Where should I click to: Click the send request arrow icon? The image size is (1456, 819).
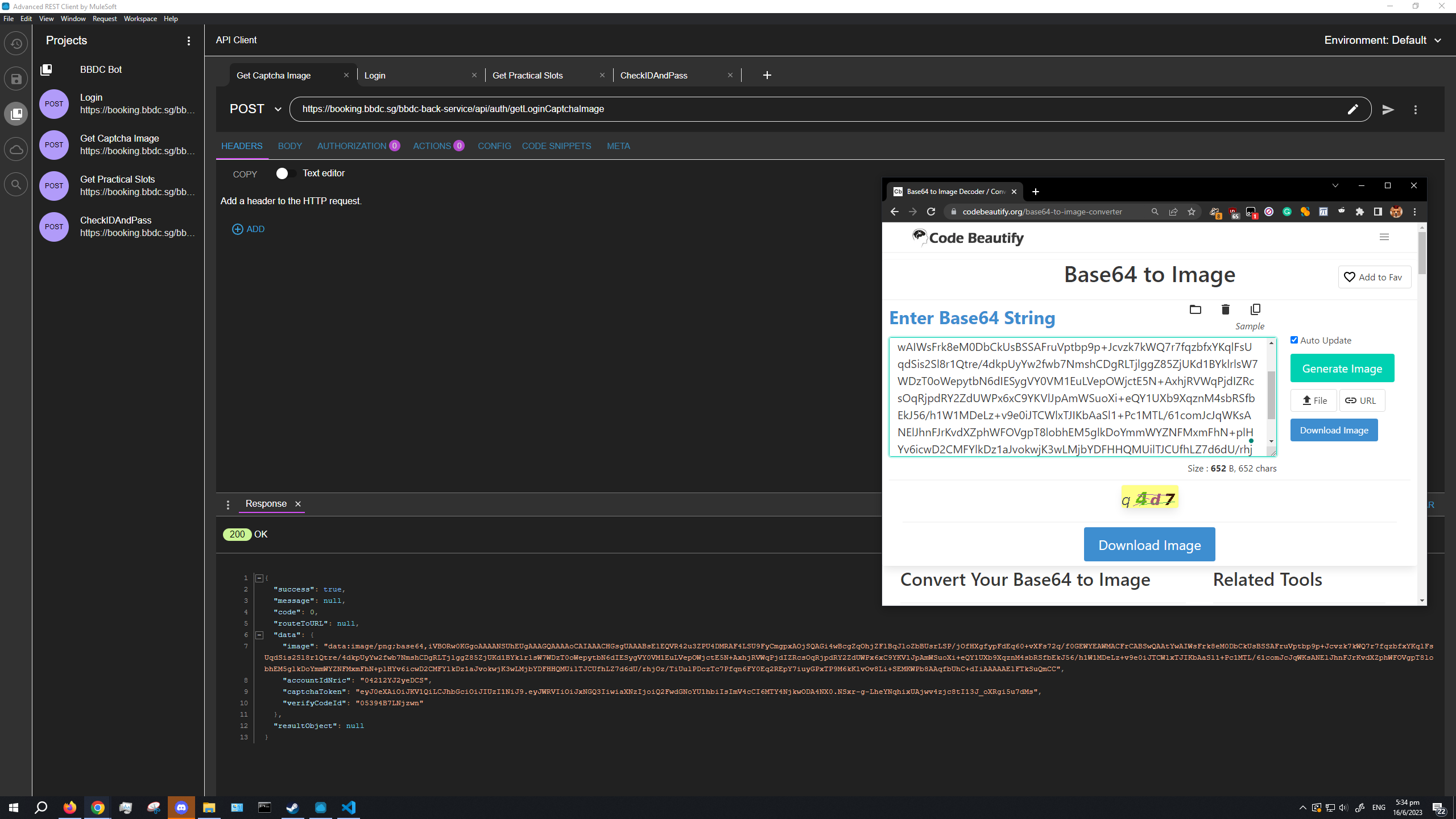(x=1388, y=109)
